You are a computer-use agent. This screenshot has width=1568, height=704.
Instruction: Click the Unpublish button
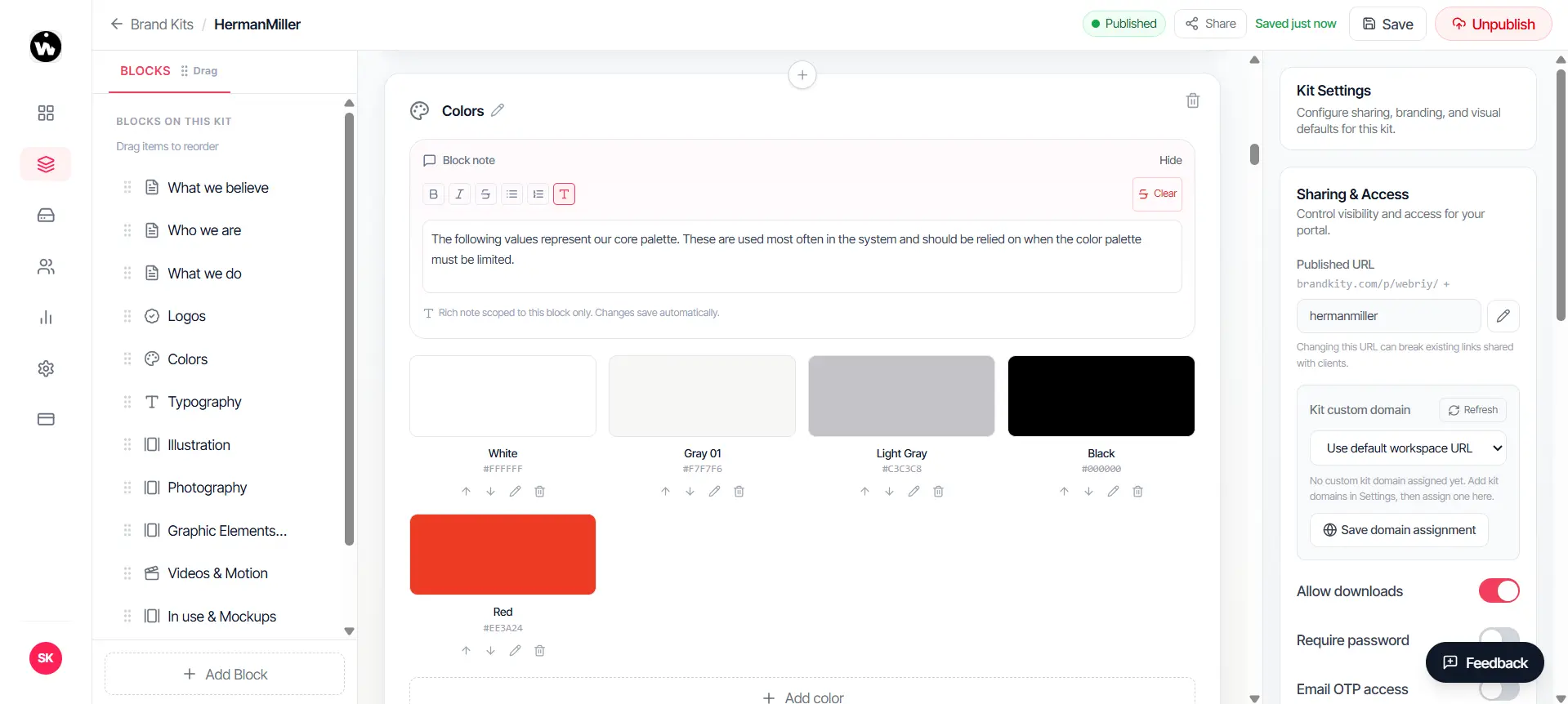1494,24
